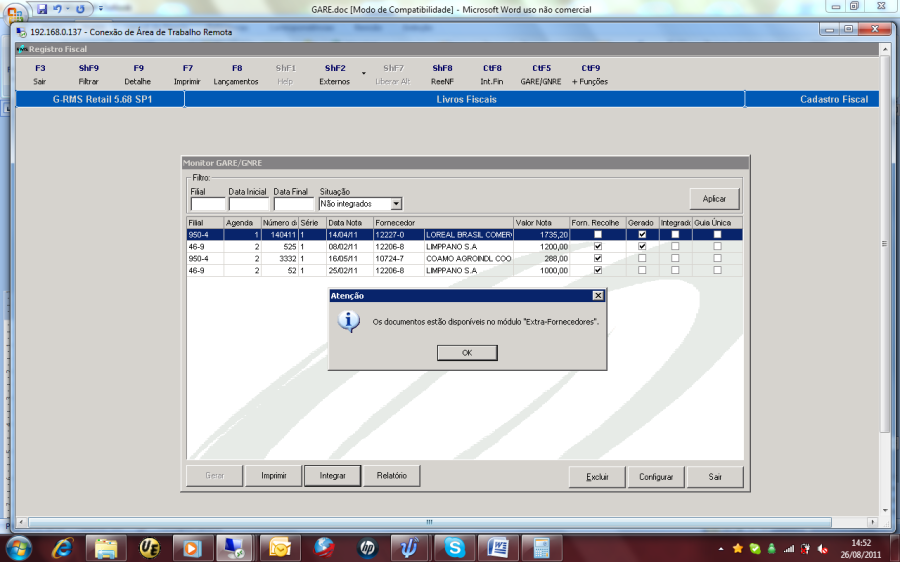Click the Integrar button
The image size is (900, 562).
pyautogui.click(x=332, y=476)
